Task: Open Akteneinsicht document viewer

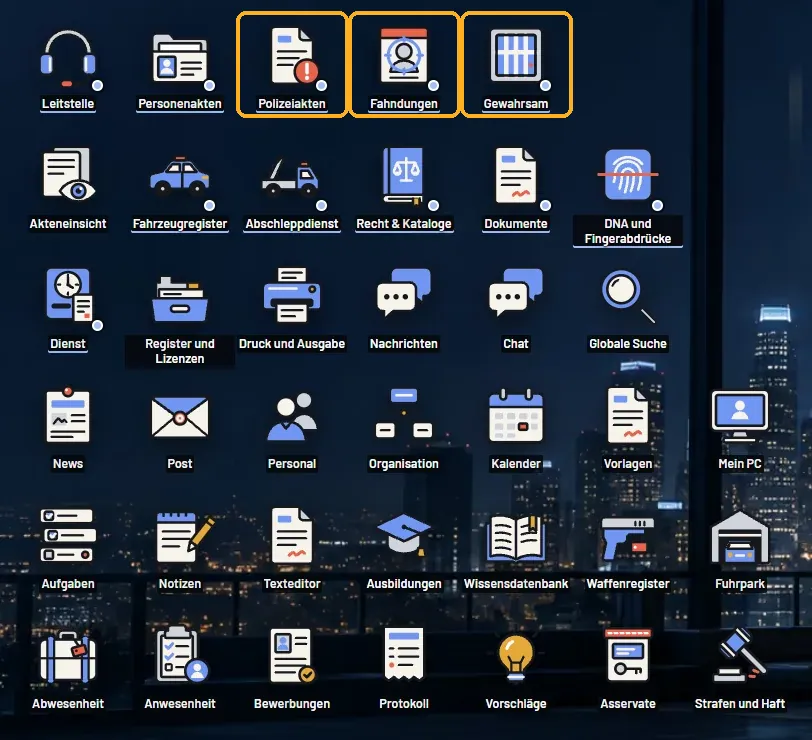Action: coord(68,176)
